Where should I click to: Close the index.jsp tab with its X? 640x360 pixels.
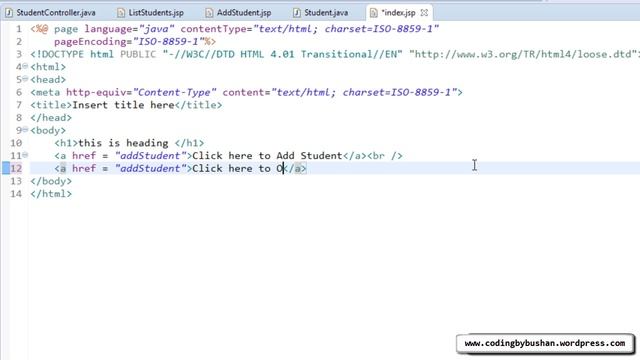tap(424, 13)
